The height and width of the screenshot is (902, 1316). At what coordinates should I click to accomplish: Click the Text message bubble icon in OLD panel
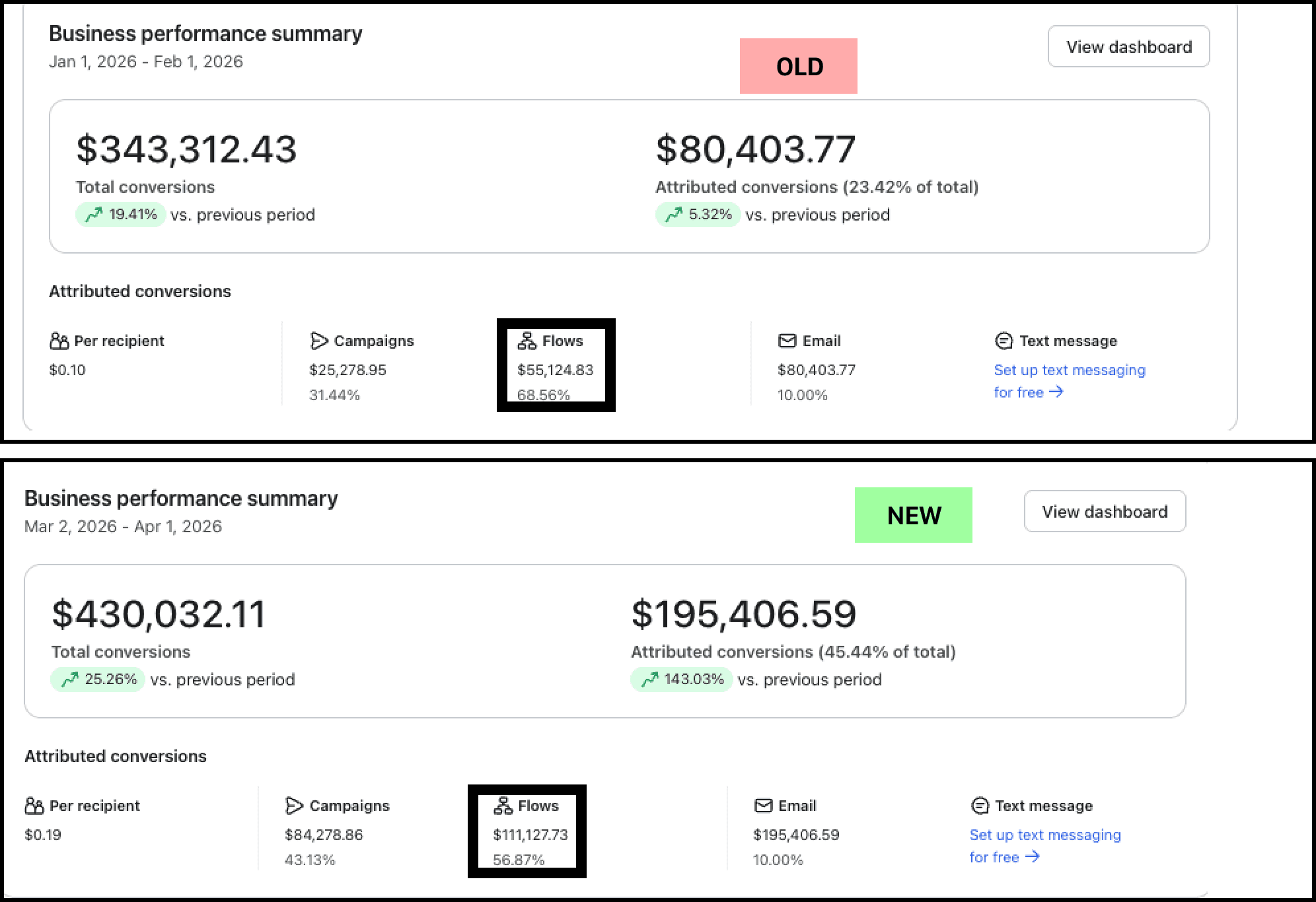(x=1004, y=341)
